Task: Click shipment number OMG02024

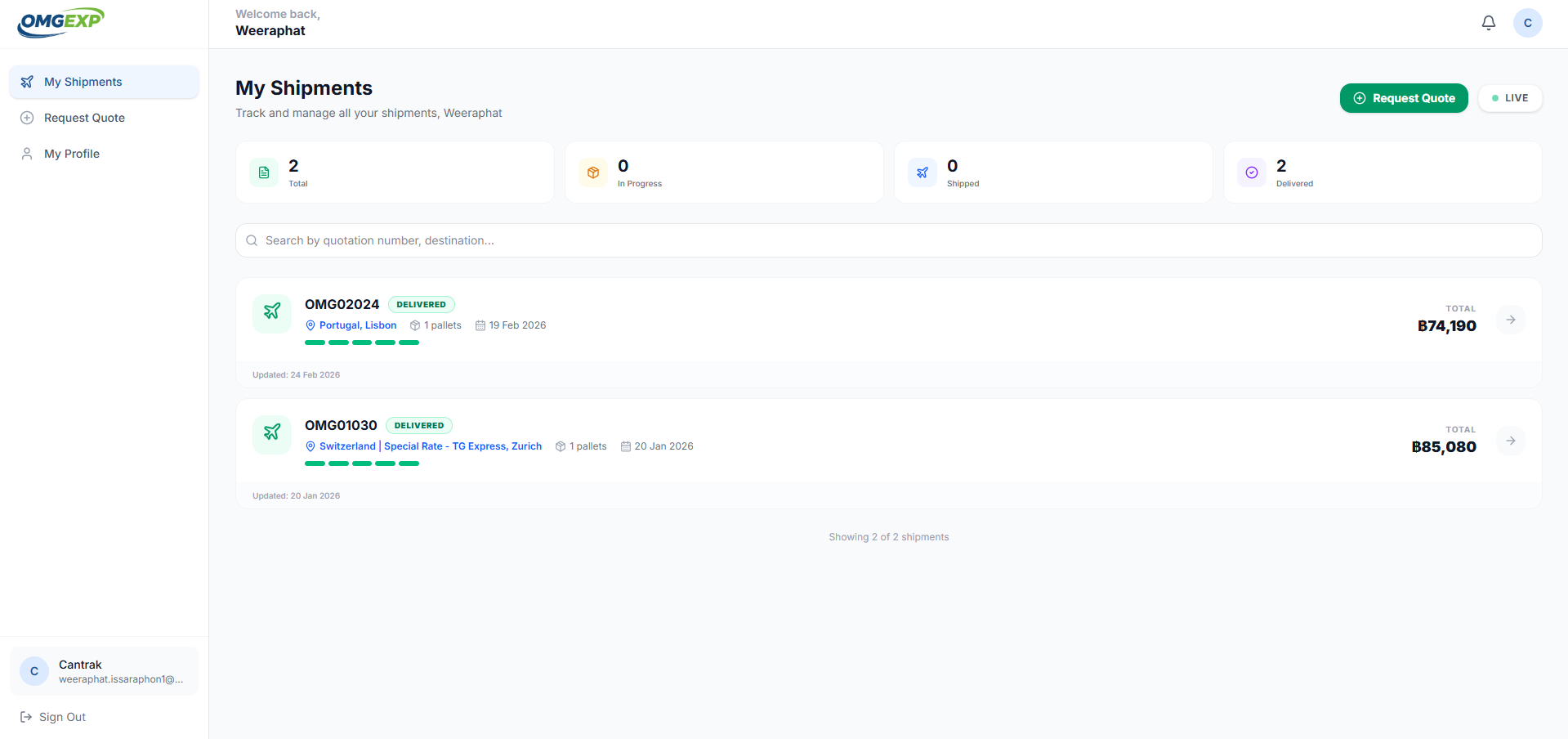Action: point(342,304)
